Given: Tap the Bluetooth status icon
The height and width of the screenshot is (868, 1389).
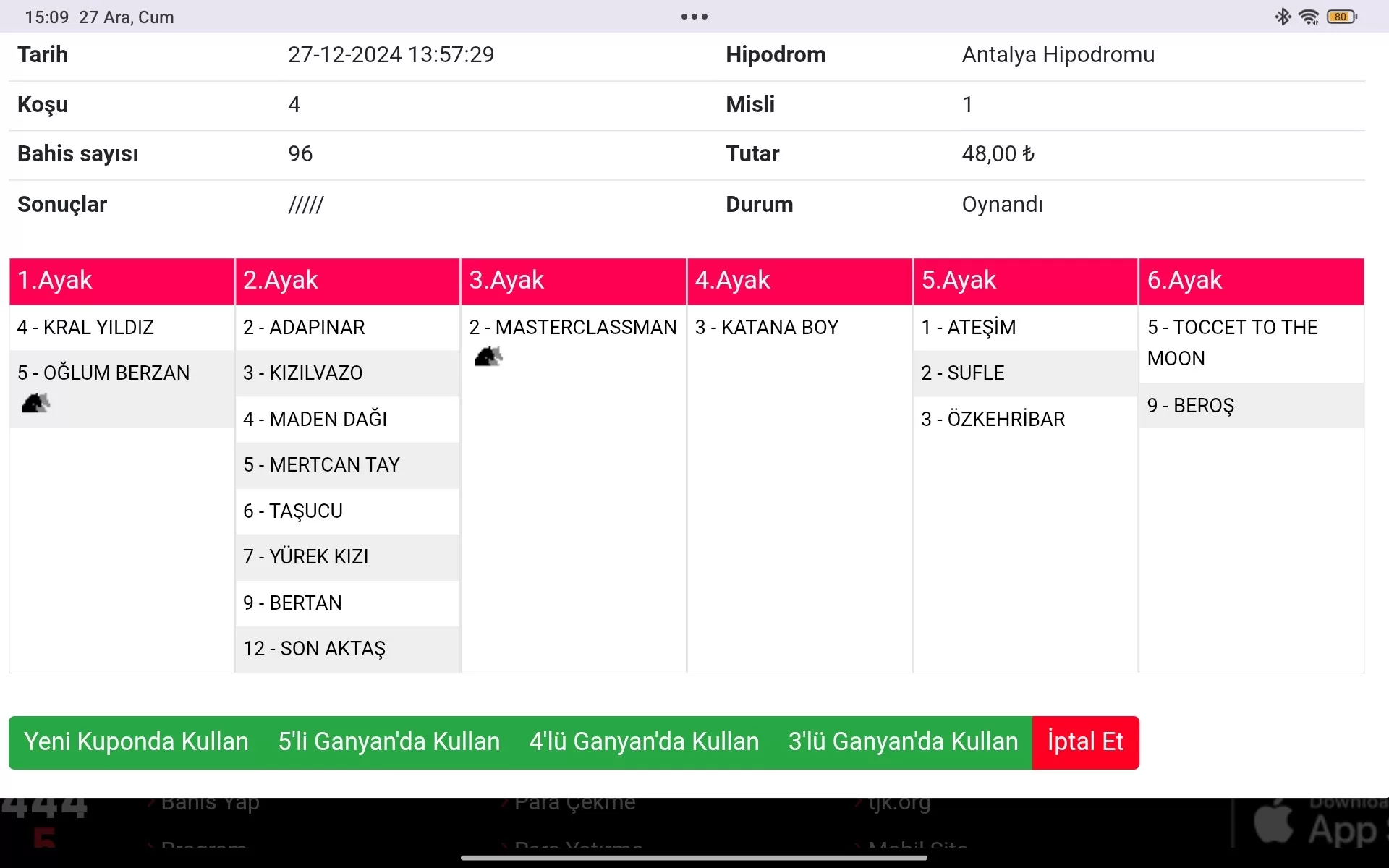Looking at the screenshot, I should [1283, 17].
